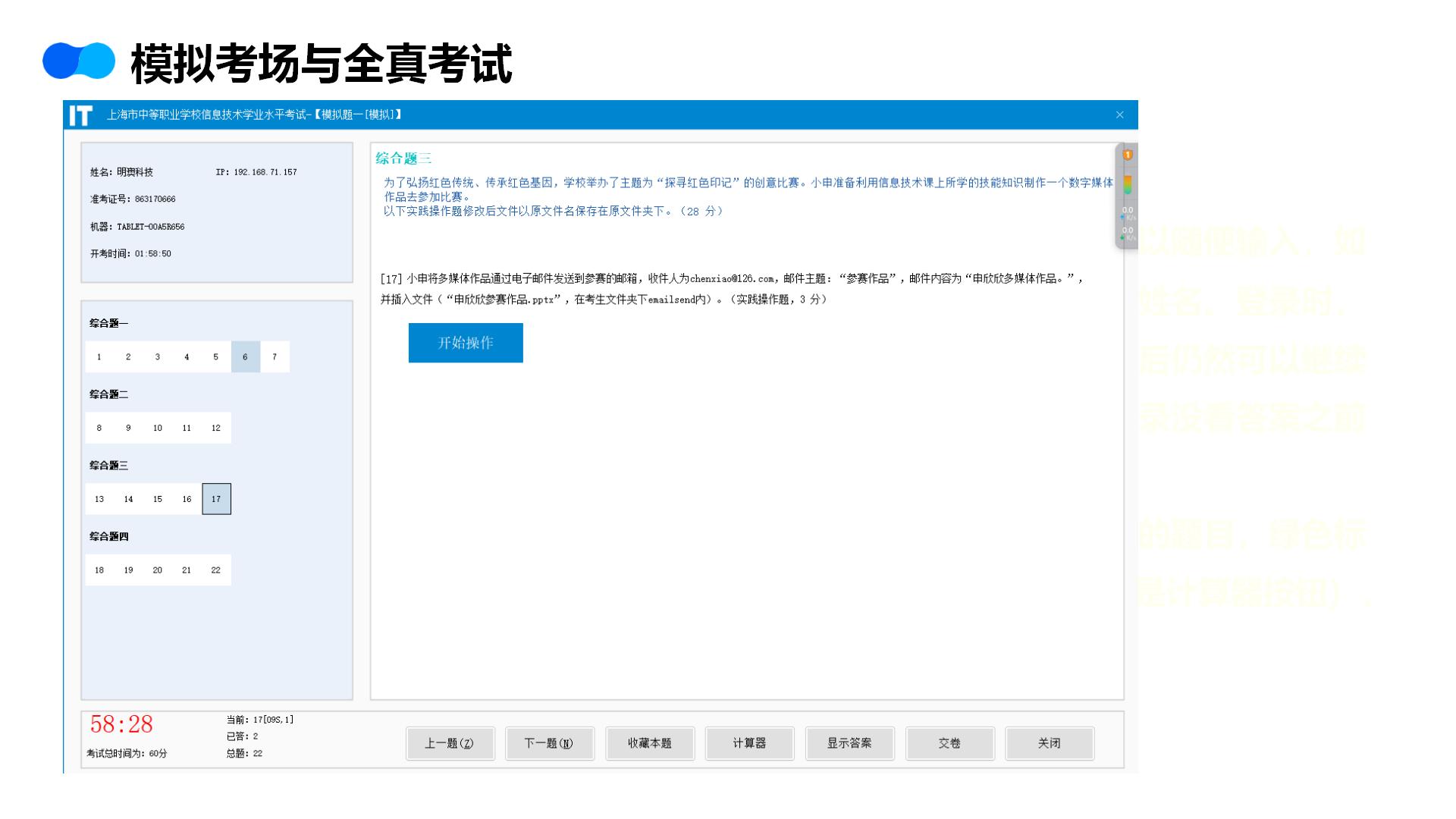The width and height of the screenshot is (1456, 819).
Task: Click the IT logo icon in title bar
Action: tap(80, 115)
